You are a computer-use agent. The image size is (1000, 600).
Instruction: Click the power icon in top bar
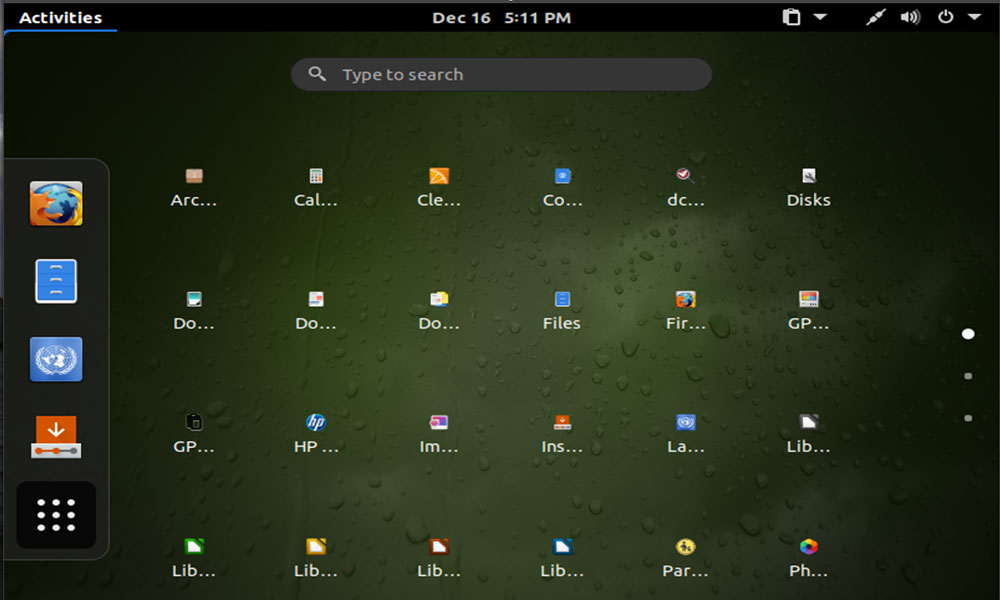(945, 17)
